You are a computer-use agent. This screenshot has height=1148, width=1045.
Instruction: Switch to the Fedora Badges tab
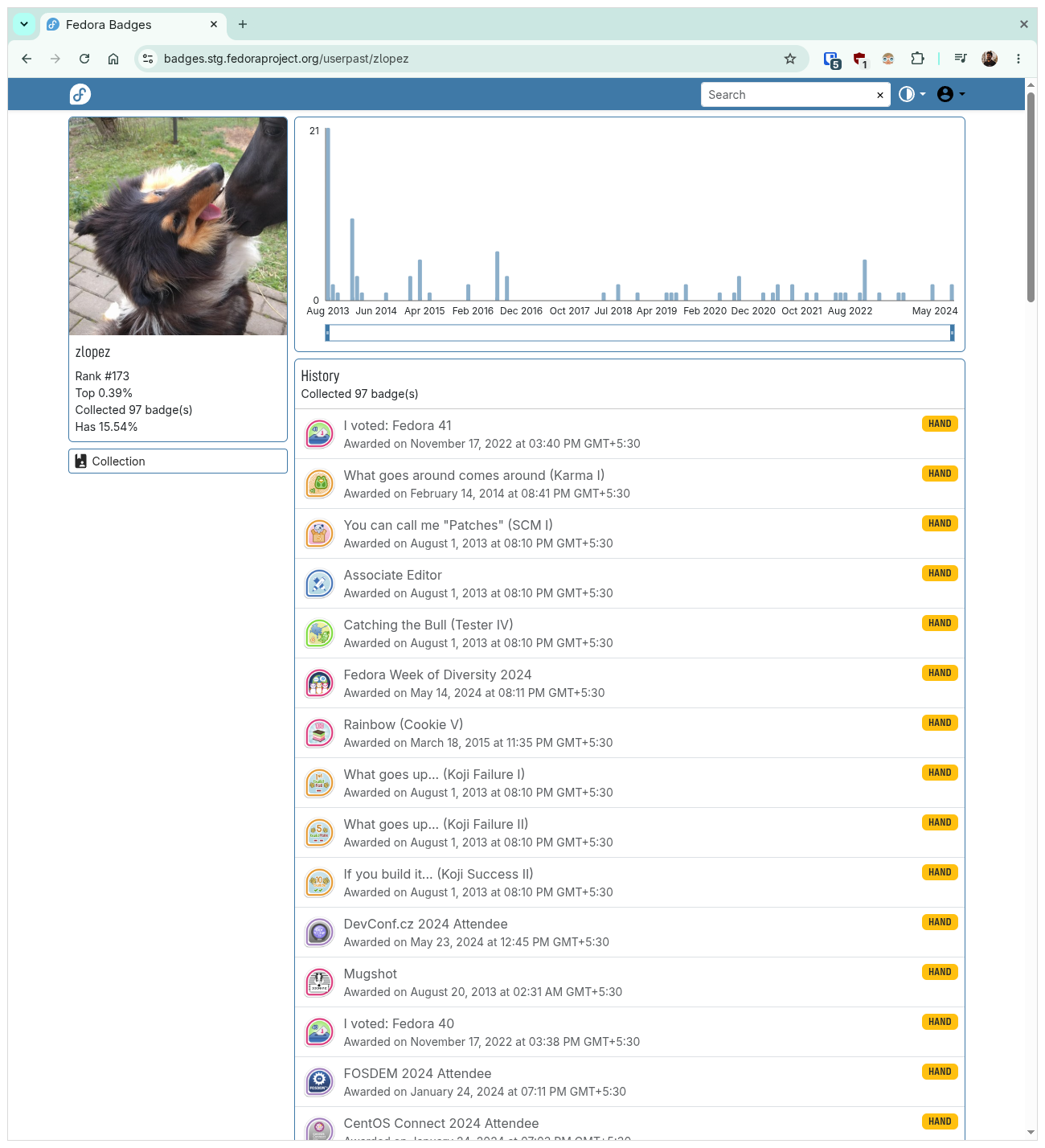pyautogui.click(x=133, y=25)
